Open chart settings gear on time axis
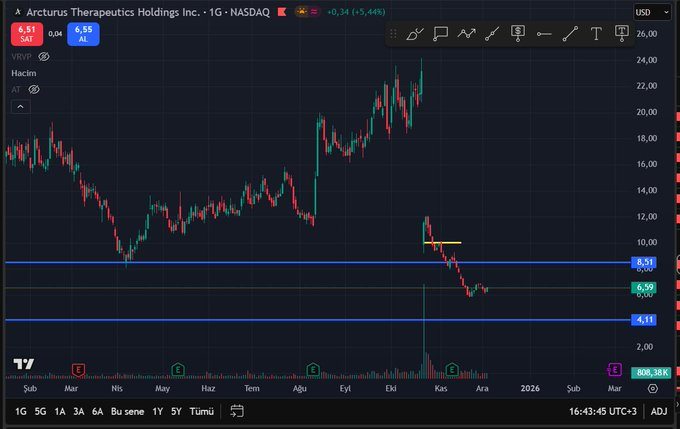The height and width of the screenshot is (429, 680). coord(652,388)
